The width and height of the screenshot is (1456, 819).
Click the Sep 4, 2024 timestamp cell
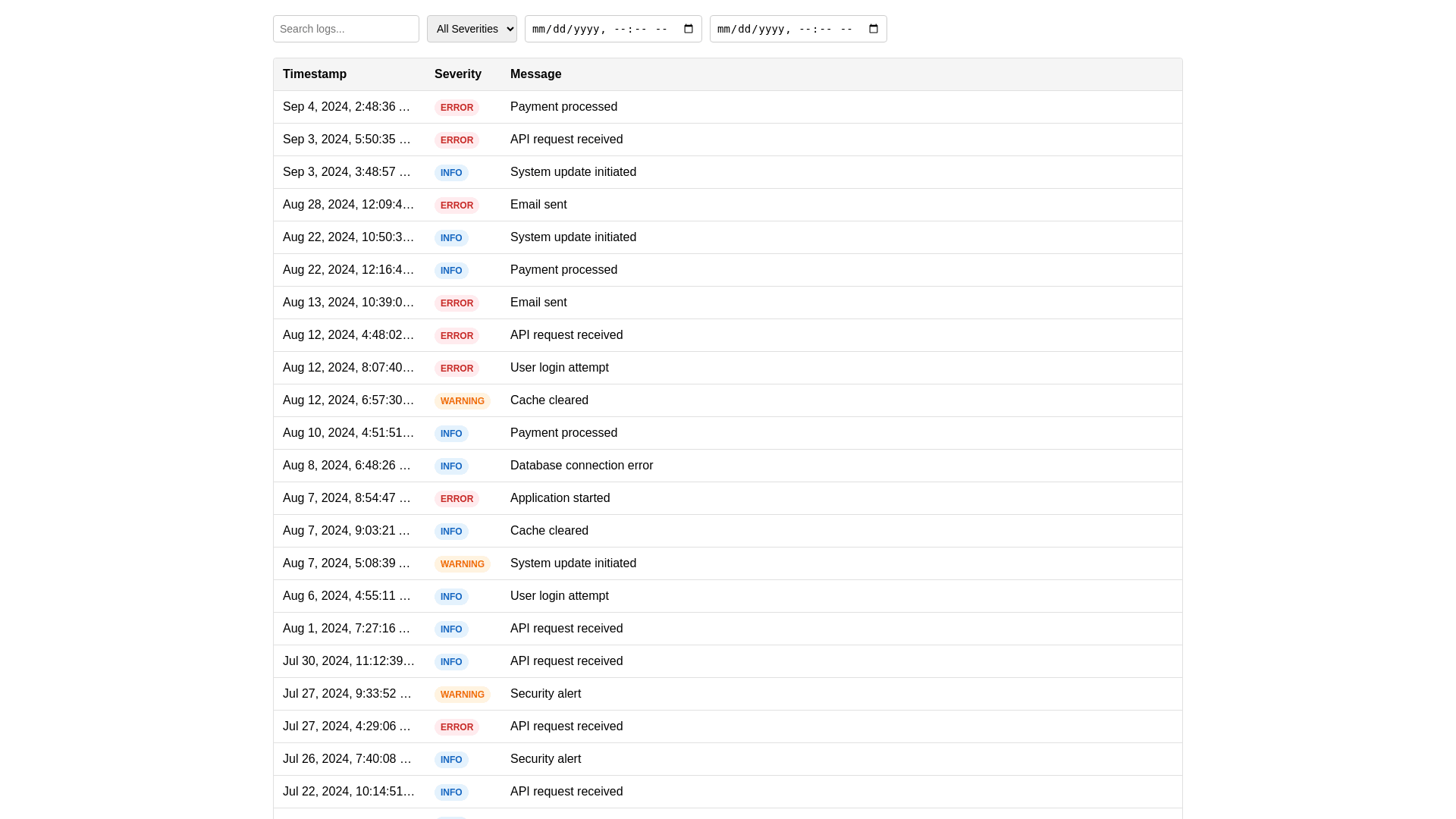(x=347, y=107)
